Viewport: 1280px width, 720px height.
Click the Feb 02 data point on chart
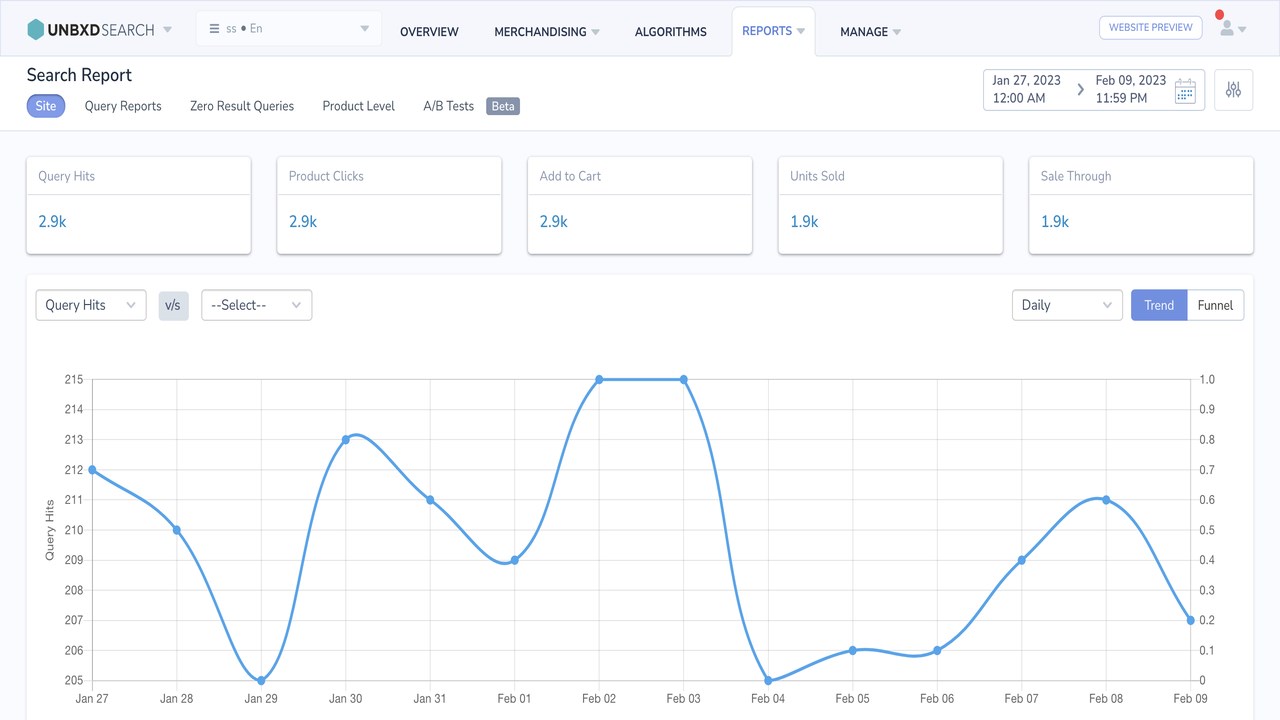[x=599, y=379]
